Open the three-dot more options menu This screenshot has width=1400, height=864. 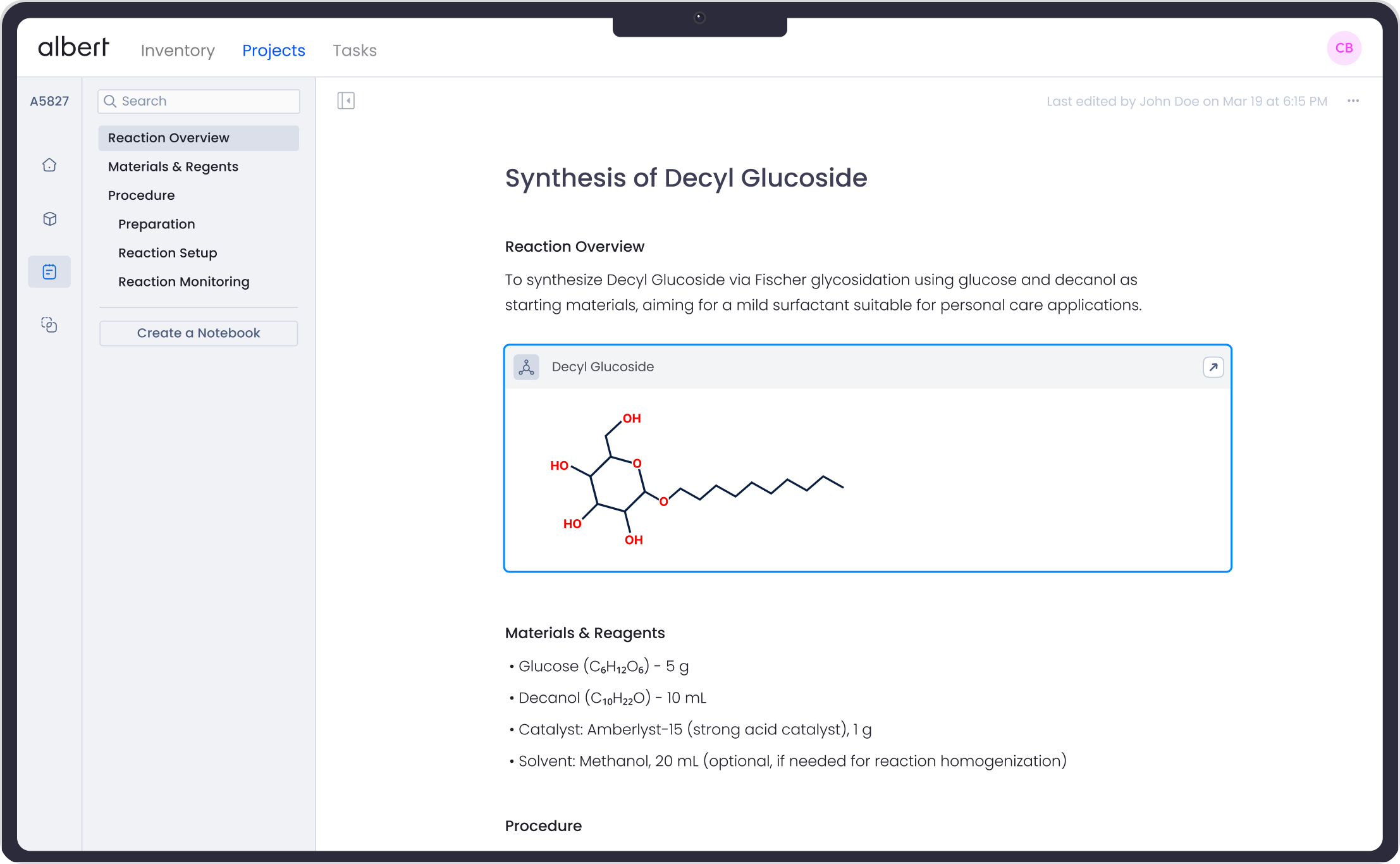click(x=1353, y=101)
